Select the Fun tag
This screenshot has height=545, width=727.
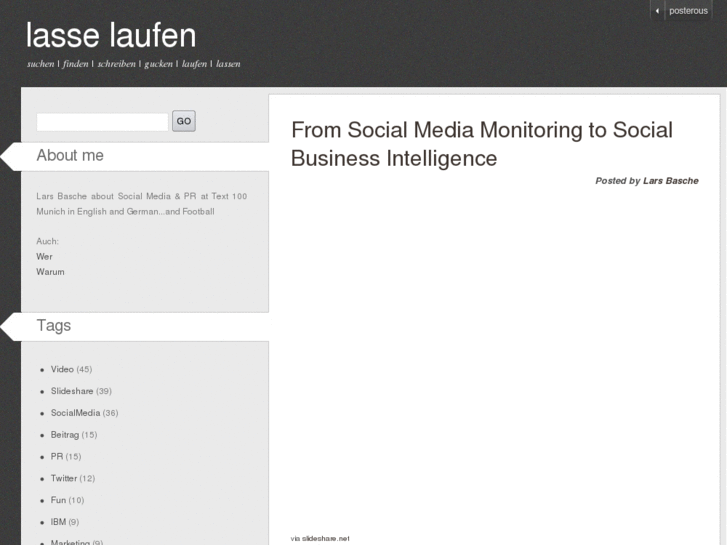pos(58,500)
